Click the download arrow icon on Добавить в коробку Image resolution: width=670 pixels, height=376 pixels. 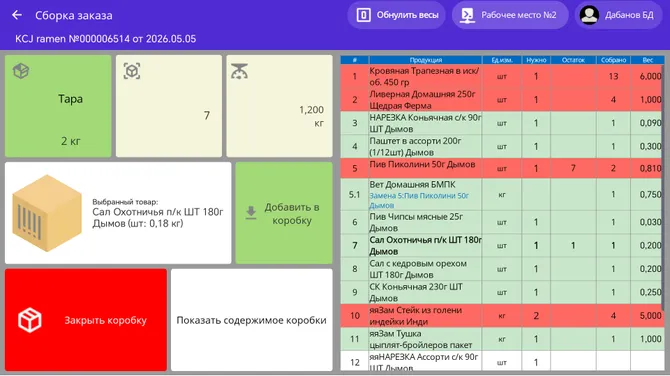pyautogui.click(x=251, y=213)
